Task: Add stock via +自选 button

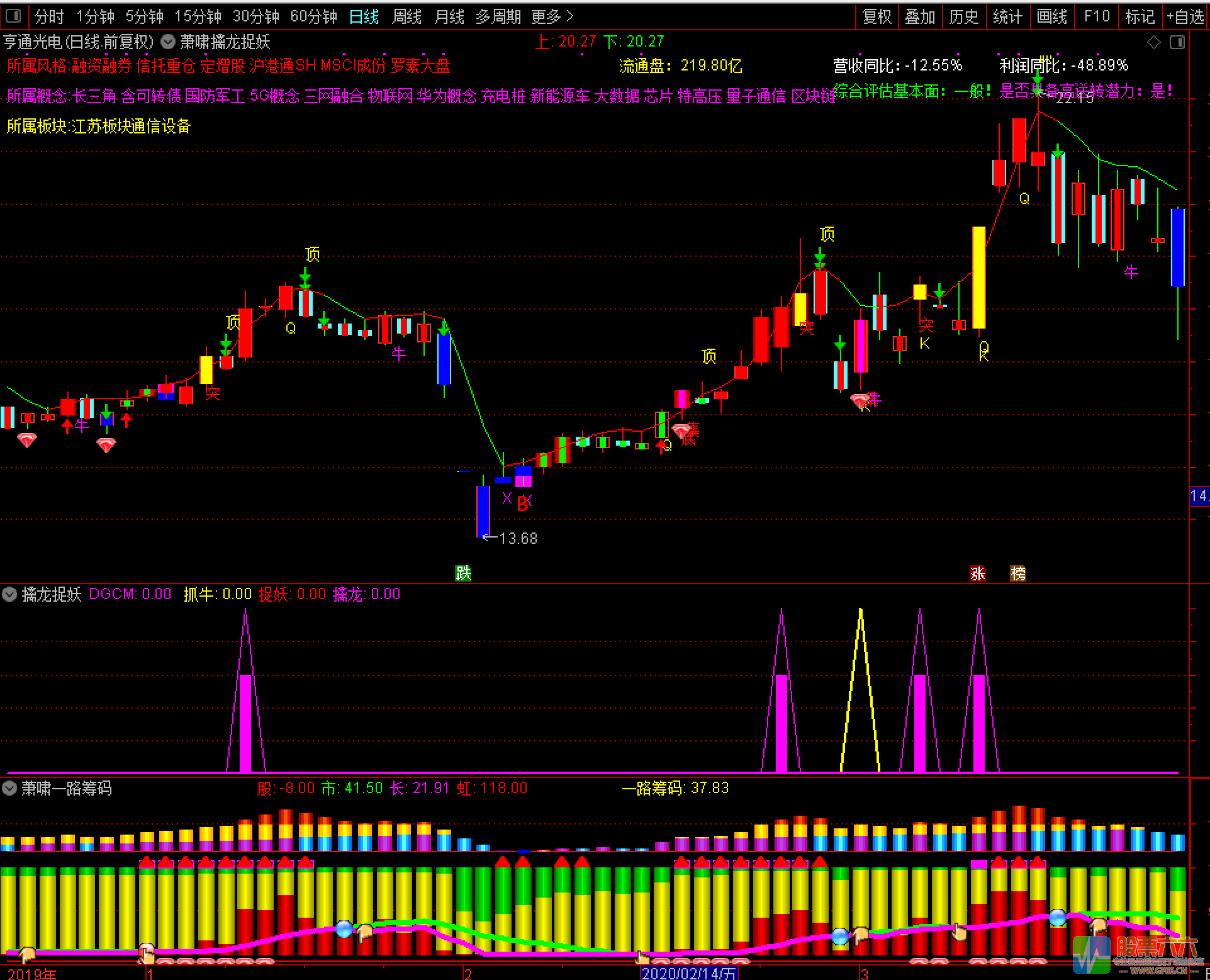Action: tap(1185, 16)
